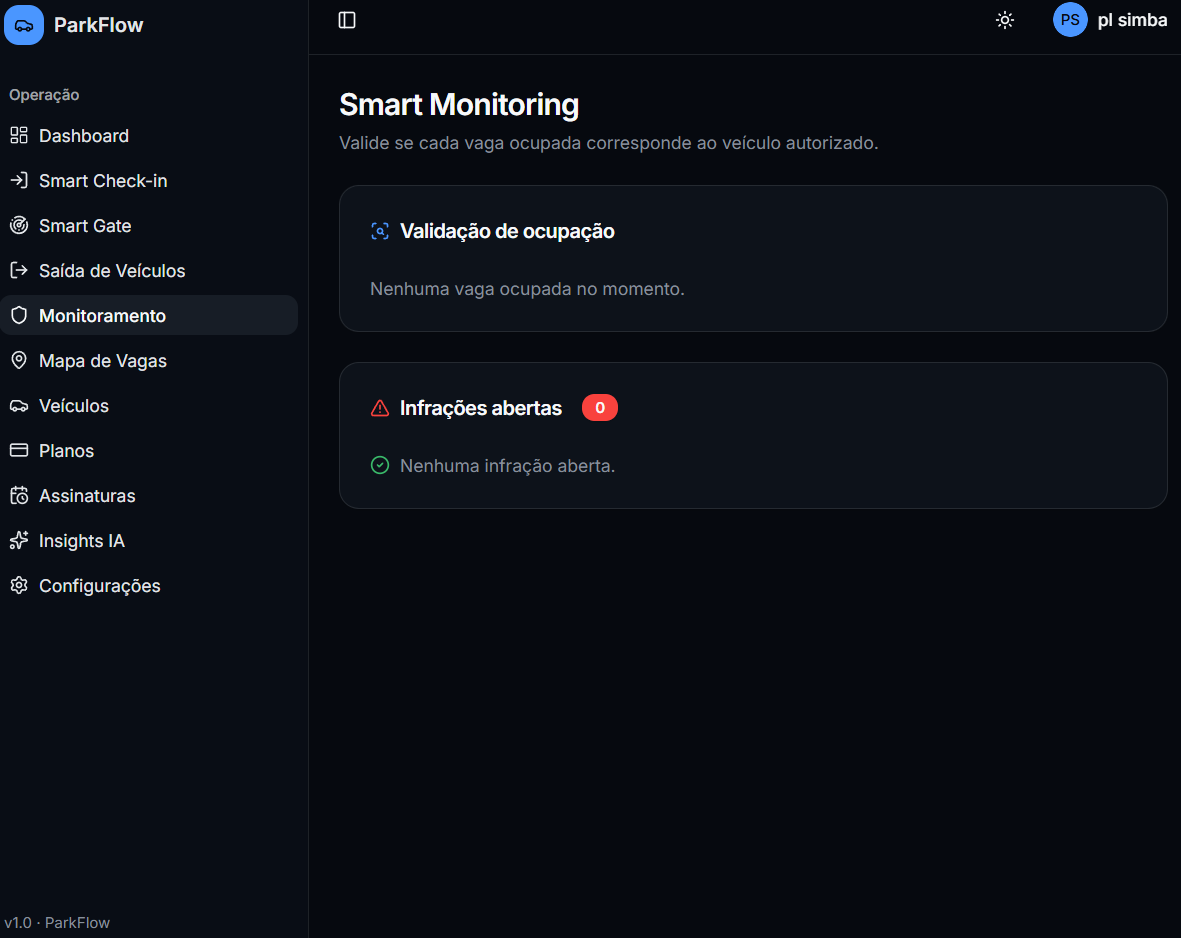Click the ParkFlow brand name link
1181x938 pixels.
click(x=99, y=25)
